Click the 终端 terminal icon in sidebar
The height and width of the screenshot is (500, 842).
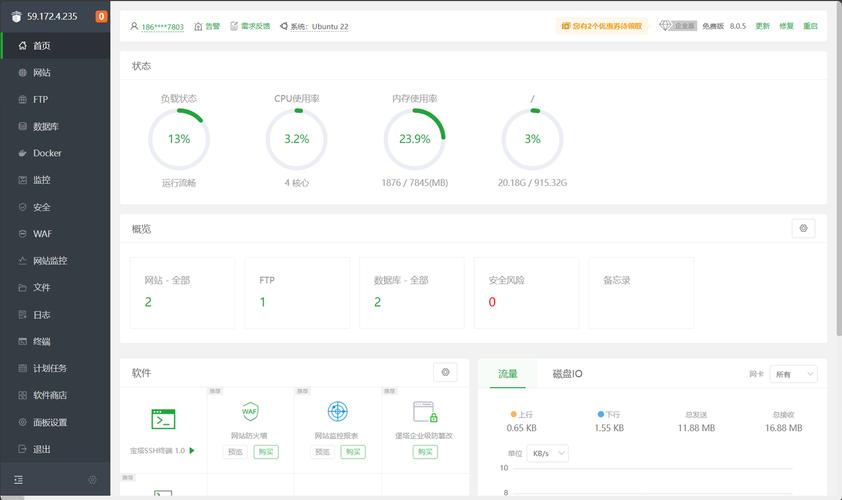(23, 342)
